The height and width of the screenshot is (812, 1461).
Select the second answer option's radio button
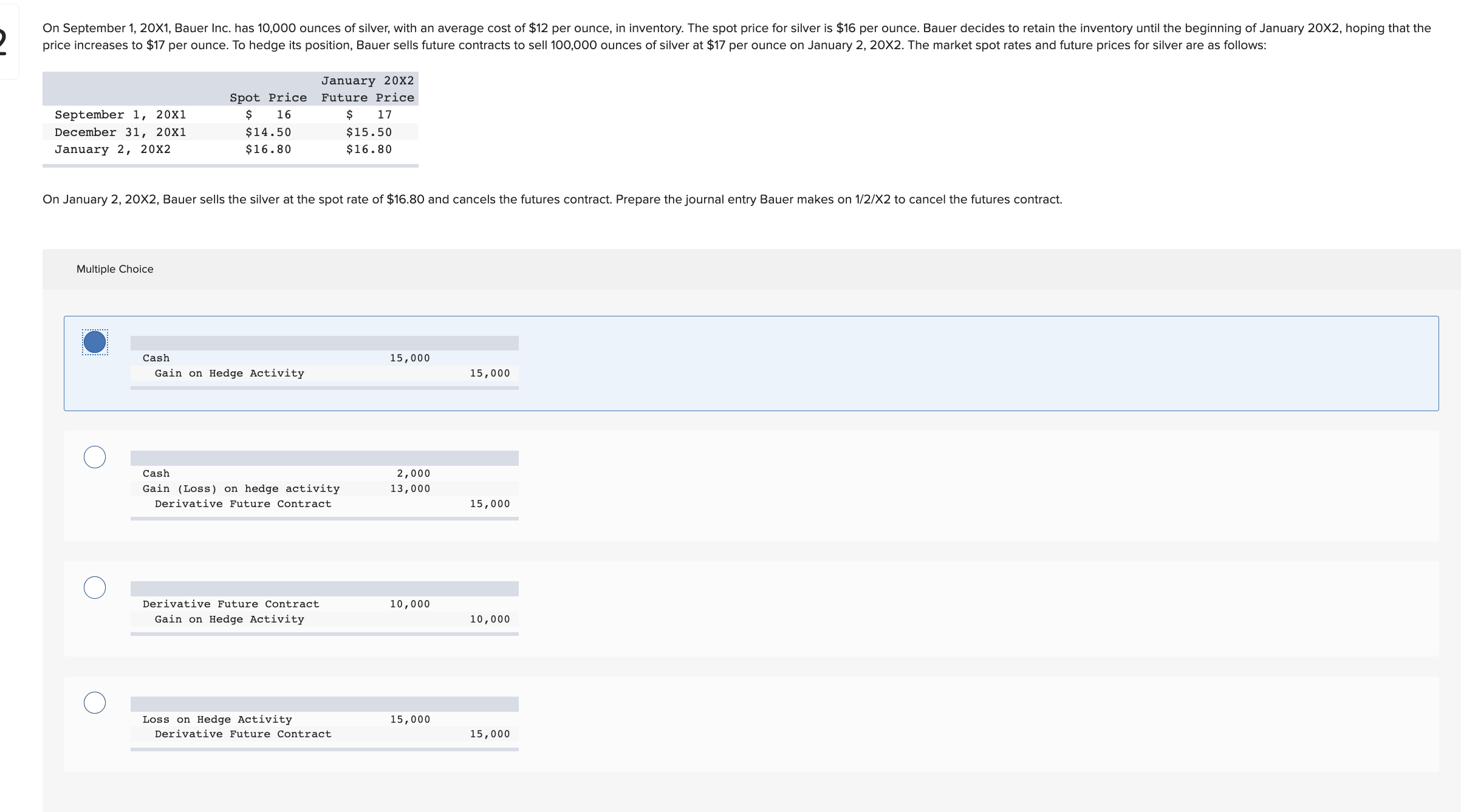tap(94, 457)
